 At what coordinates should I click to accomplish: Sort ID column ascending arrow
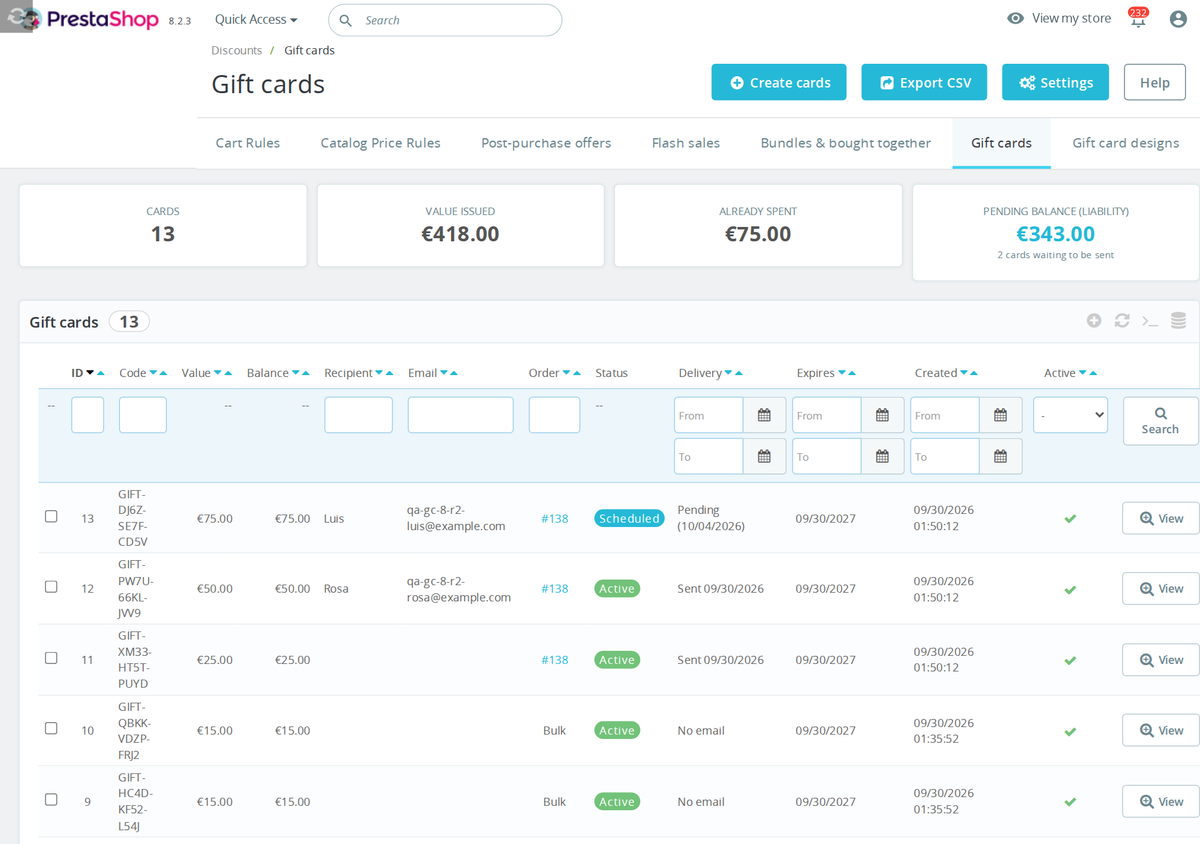(101, 373)
